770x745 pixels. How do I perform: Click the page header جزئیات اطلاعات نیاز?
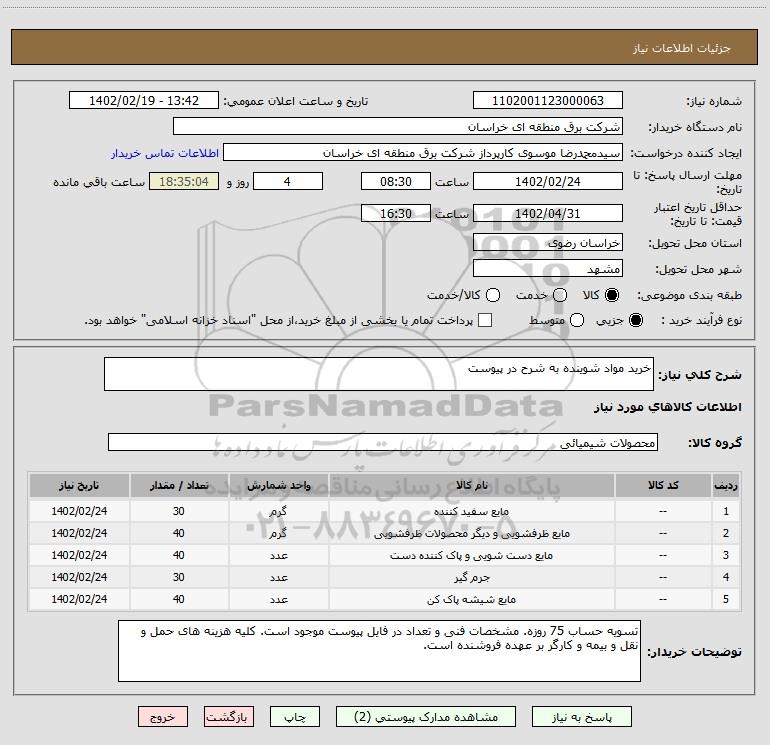click(681, 48)
